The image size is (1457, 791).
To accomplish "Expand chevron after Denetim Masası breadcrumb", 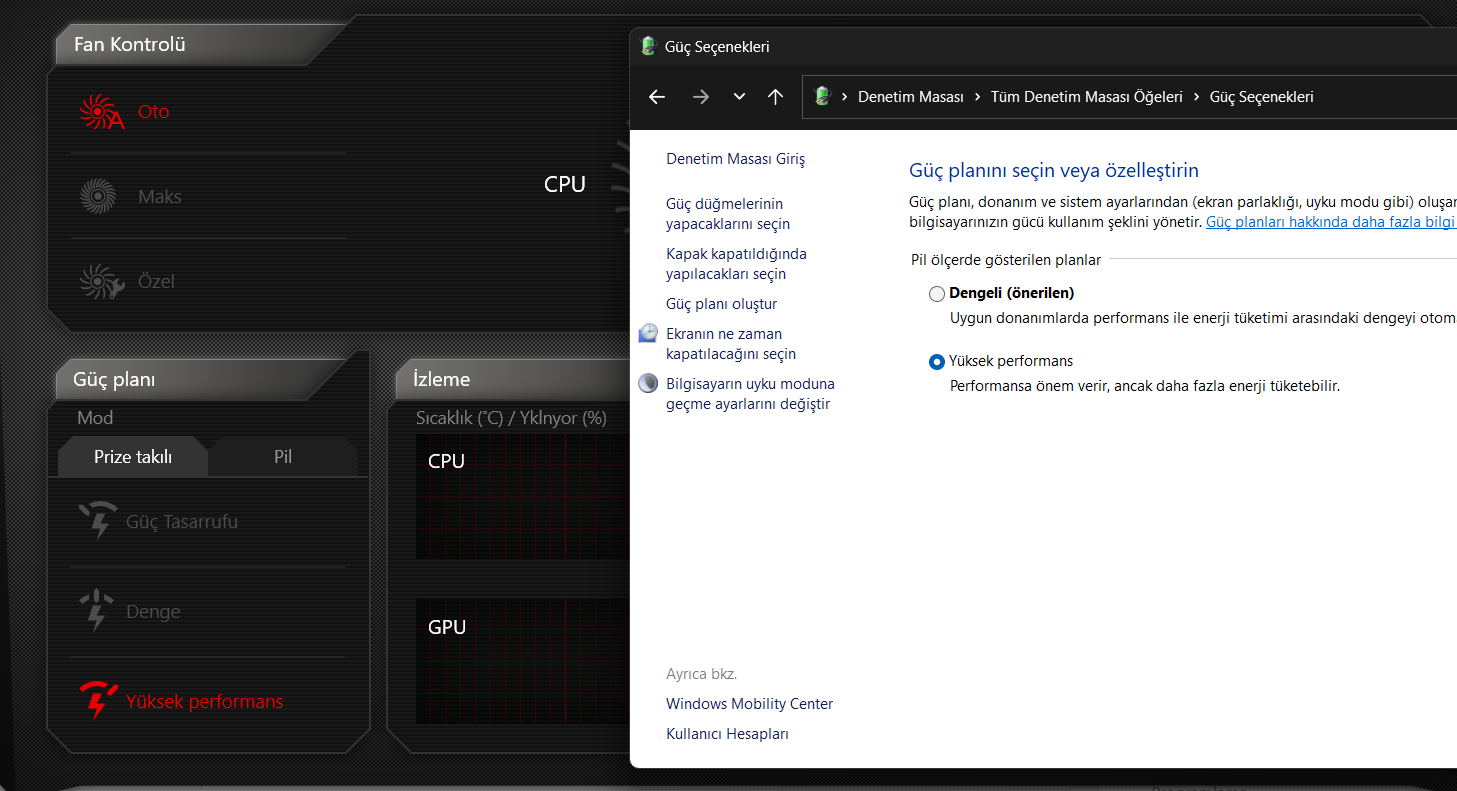I will pos(977,97).
